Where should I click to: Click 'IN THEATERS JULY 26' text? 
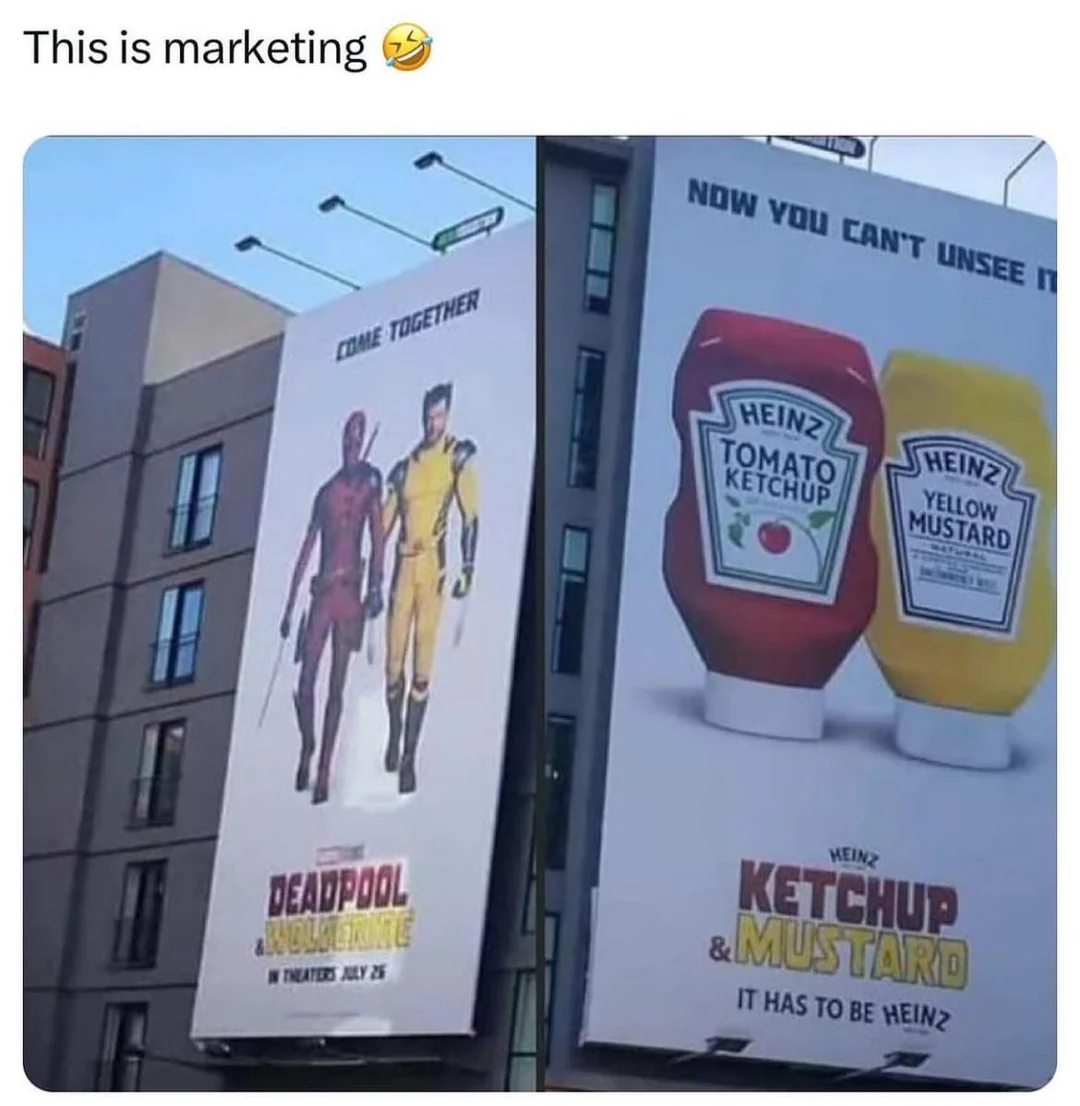325,978
